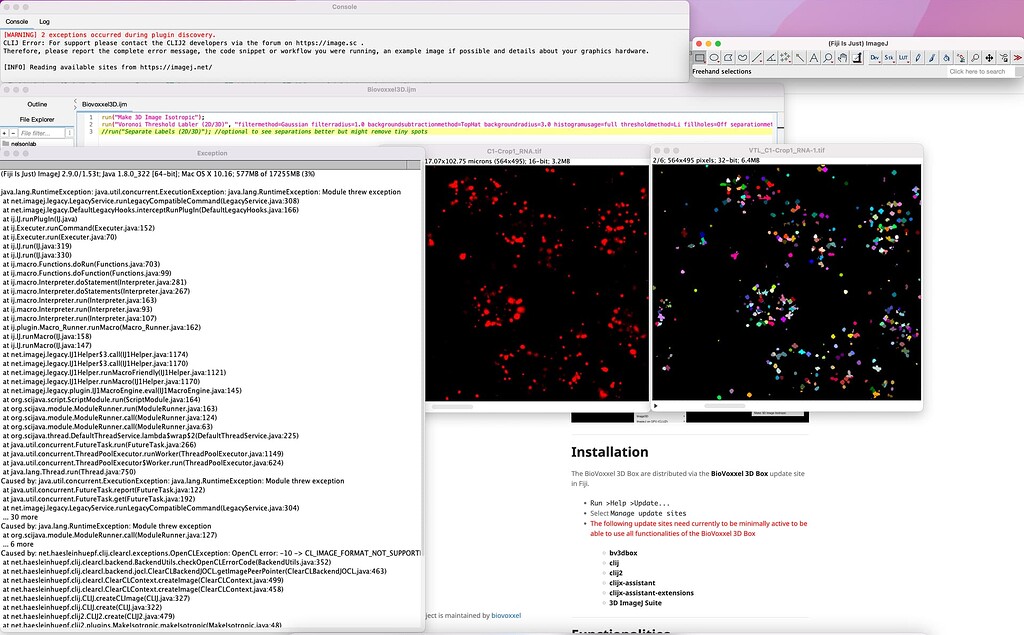Select the polygon selection tool
This screenshot has width=1024, height=635.
pos(727,59)
